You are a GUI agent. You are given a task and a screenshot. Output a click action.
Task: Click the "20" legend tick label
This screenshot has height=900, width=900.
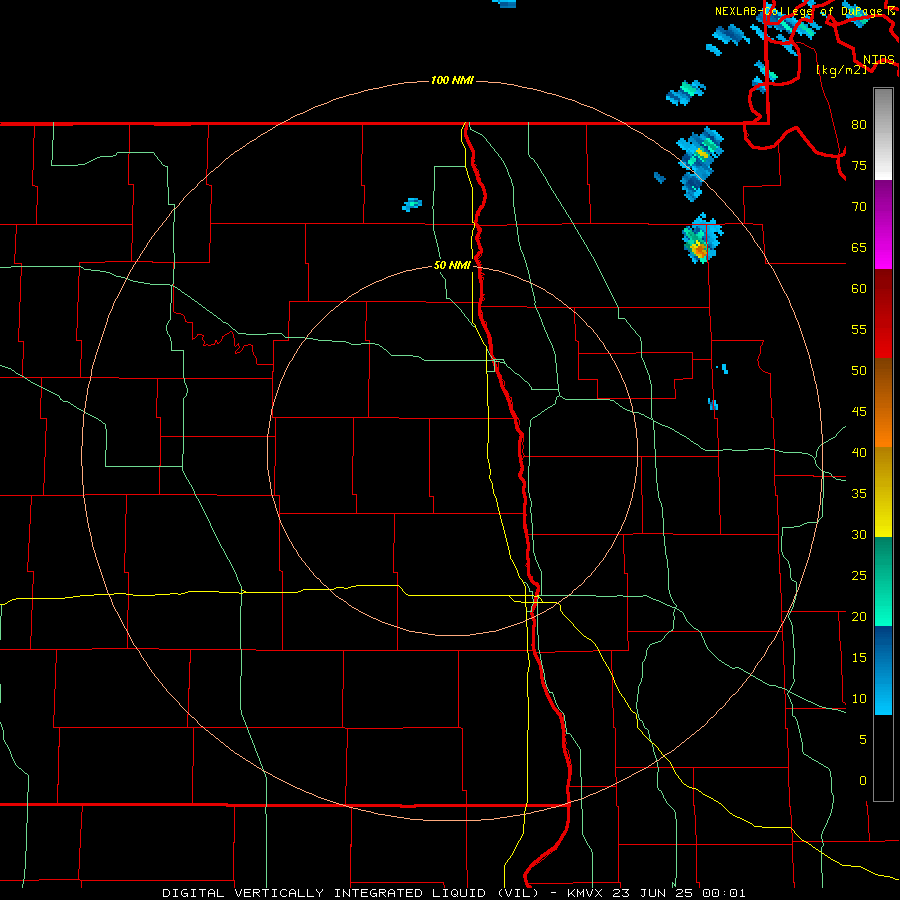[859, 616]
